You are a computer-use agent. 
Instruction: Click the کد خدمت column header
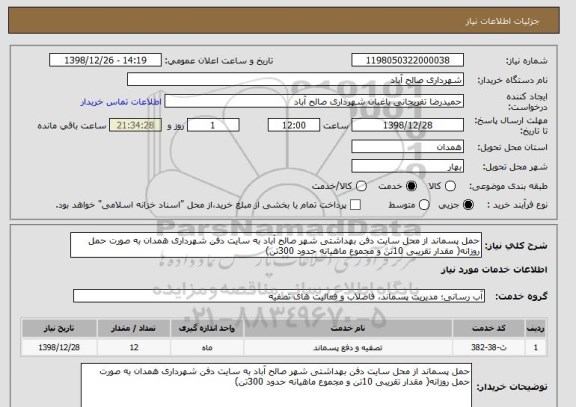pos(489,328)
